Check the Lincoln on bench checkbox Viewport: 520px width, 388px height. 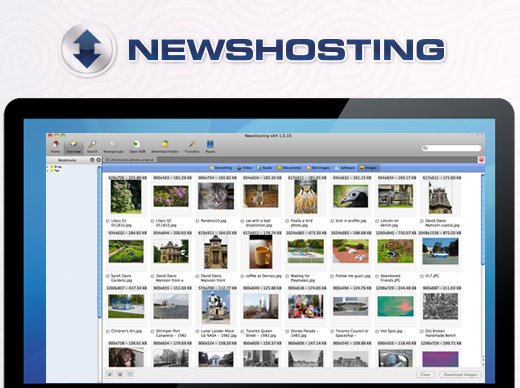[377, 221]
